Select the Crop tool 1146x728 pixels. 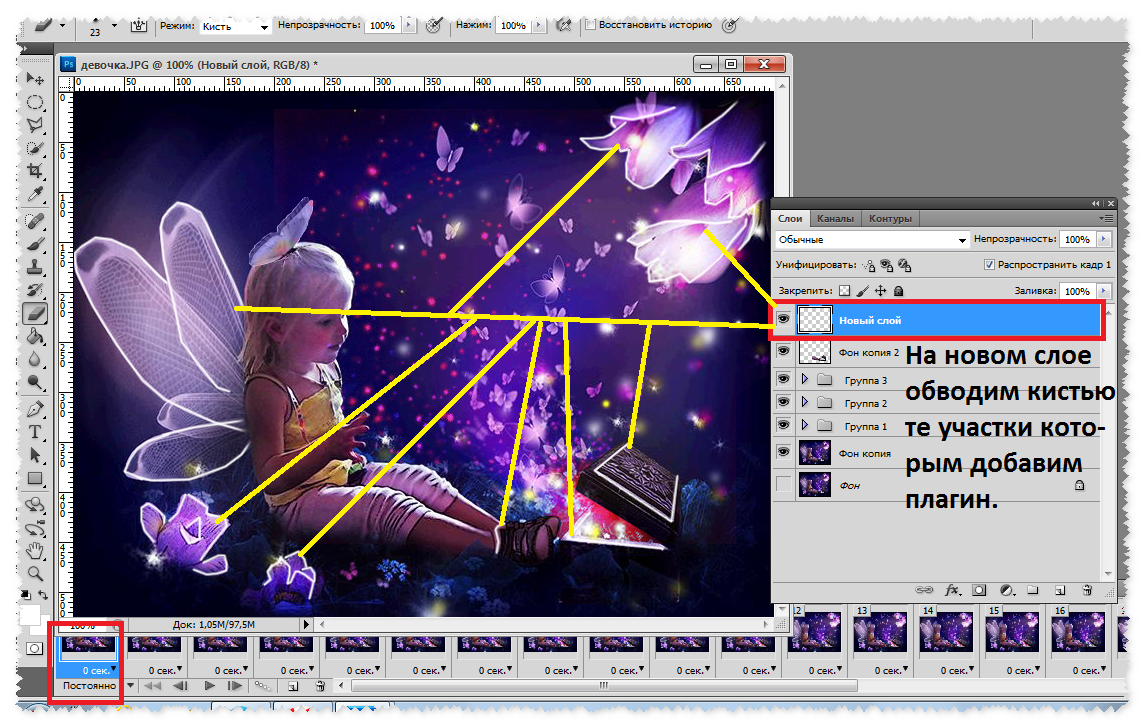(34, 171)
